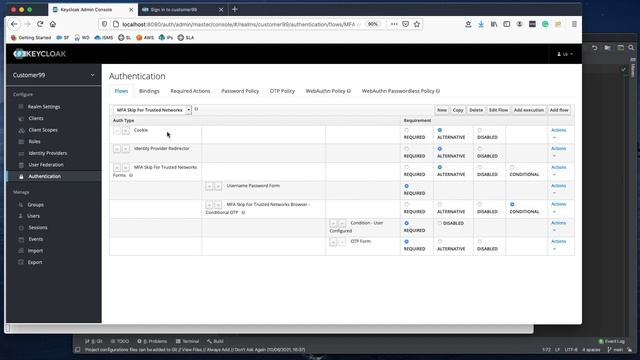Click the Edit Flow button

tap(498, 110)
